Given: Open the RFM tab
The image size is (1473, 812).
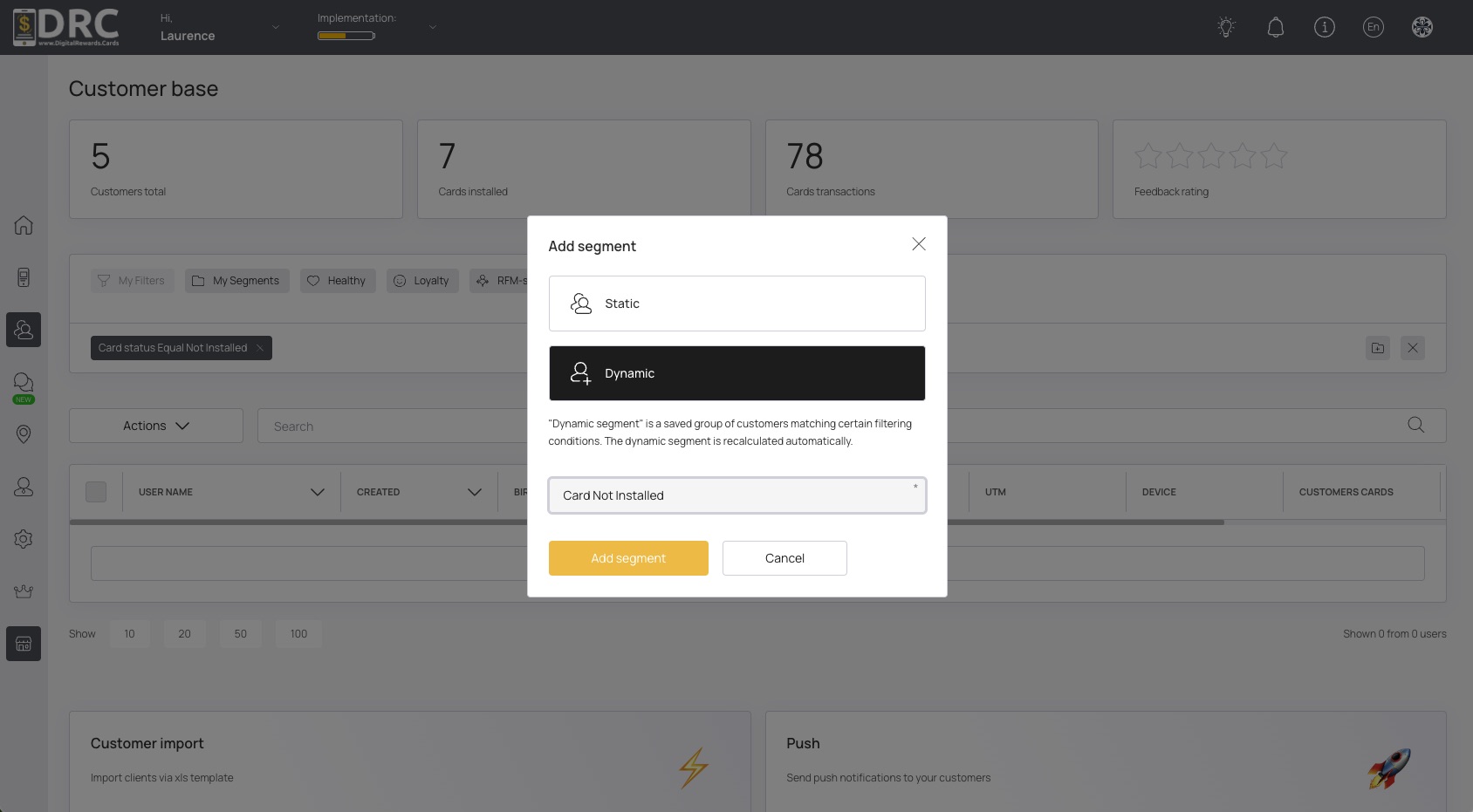Looking at the screenshot, I should click(499, 281).
